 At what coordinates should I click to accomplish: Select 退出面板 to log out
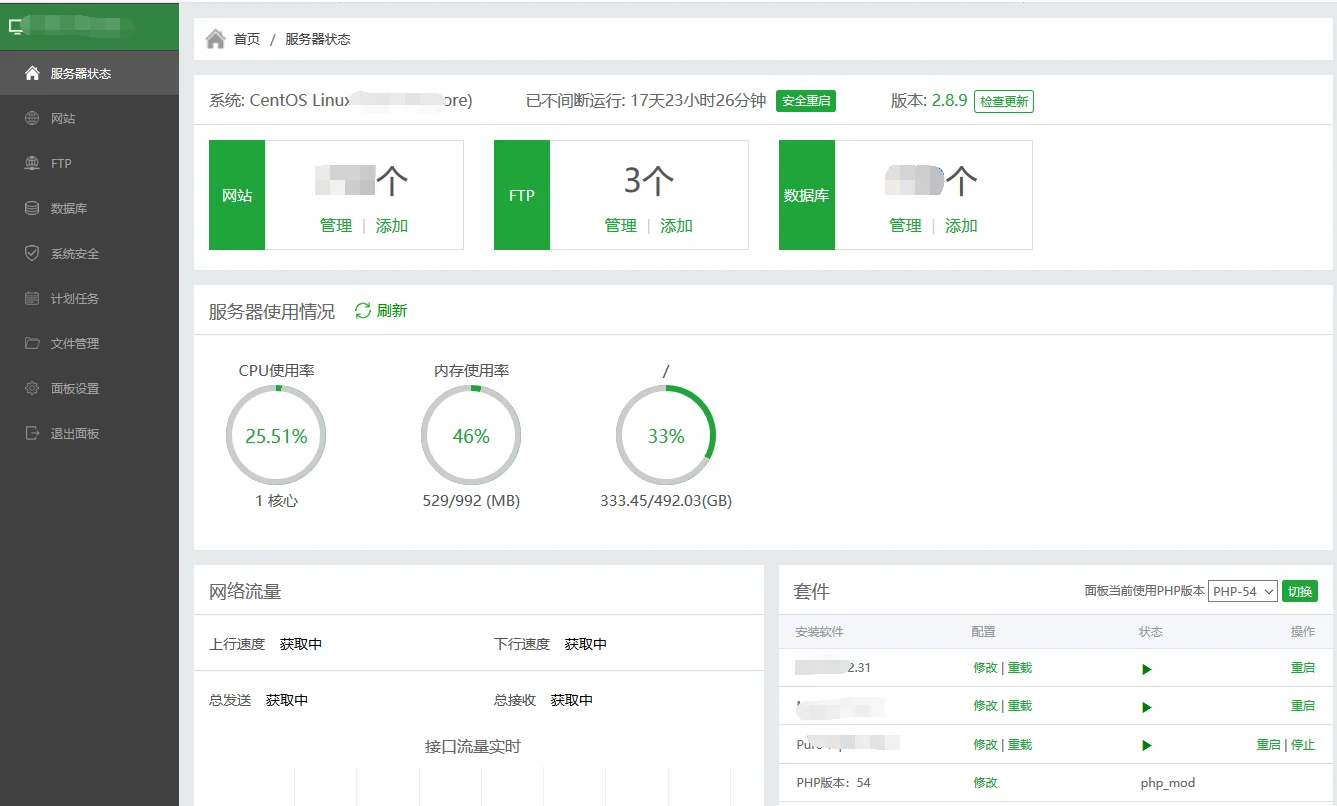(x=90, y=433)
